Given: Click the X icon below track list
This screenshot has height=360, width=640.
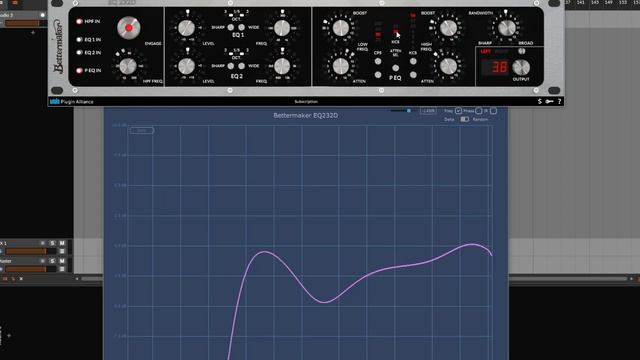Looking at the screenshot, I should (x=21, y=279).
